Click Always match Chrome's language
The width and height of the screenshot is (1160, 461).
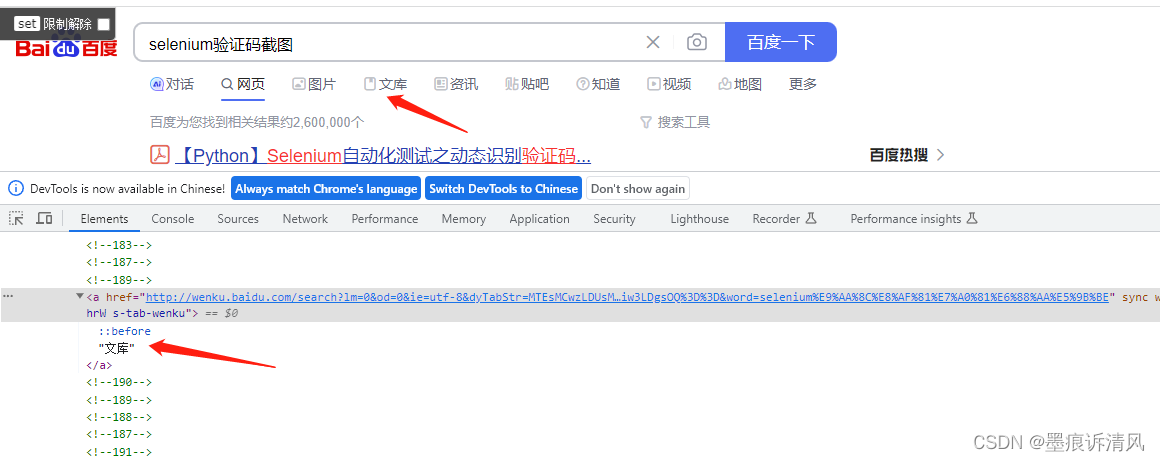click(x=326, y=189)
